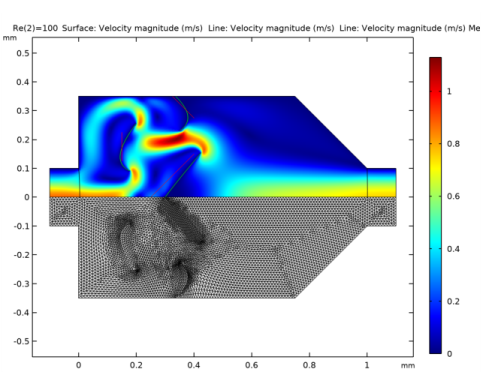This screenshot has width=483, height=375.
Task: Click the triangular mesh in the lower half
Action: (223, 247)
